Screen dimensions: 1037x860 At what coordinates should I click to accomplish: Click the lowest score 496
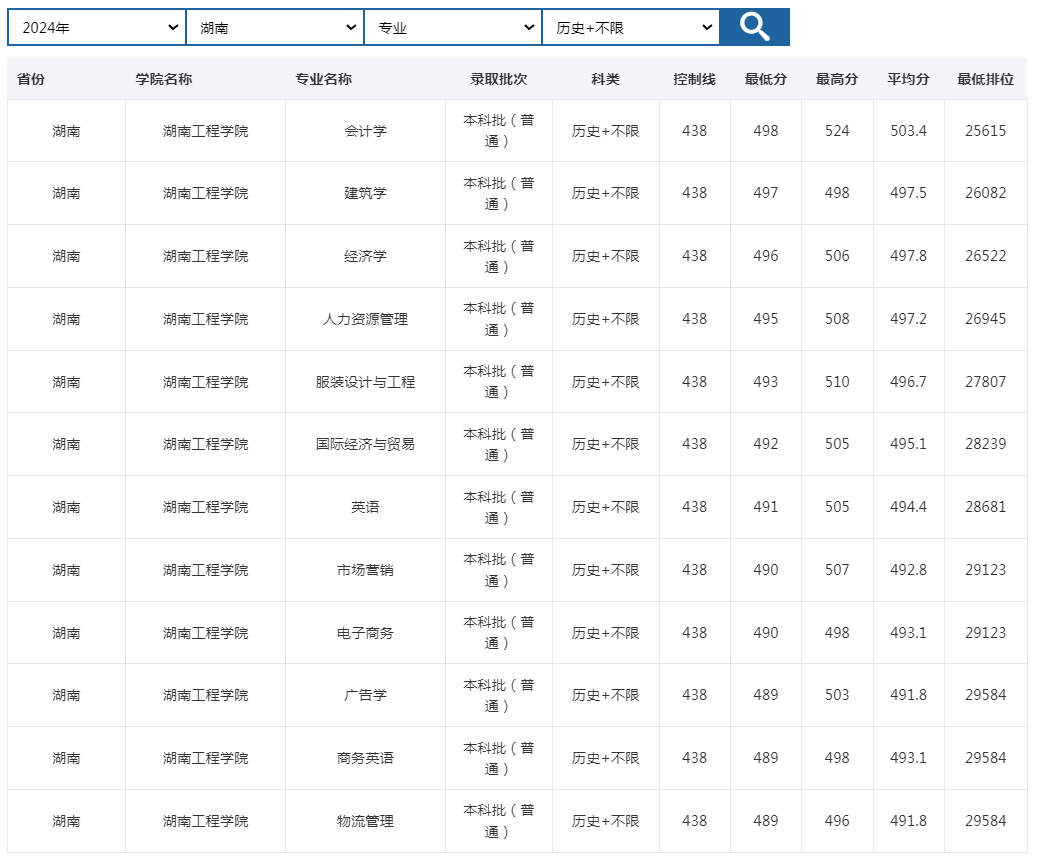(766, 256)
